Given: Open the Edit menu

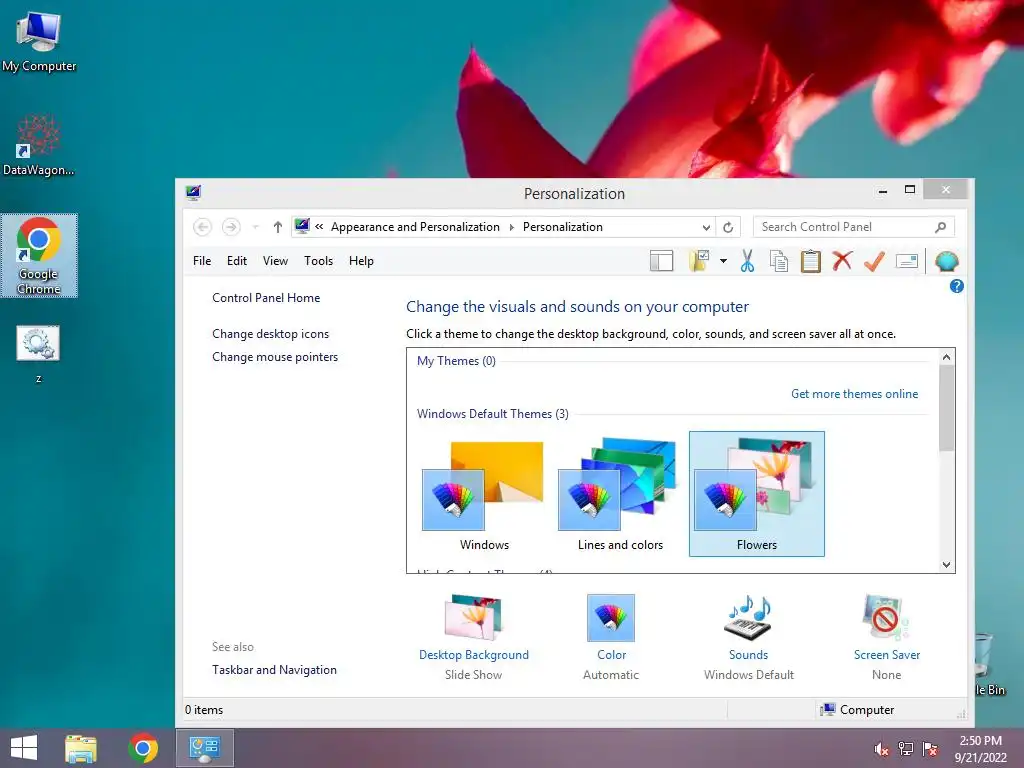Looking at the screenshot, I should click(236, 261).
